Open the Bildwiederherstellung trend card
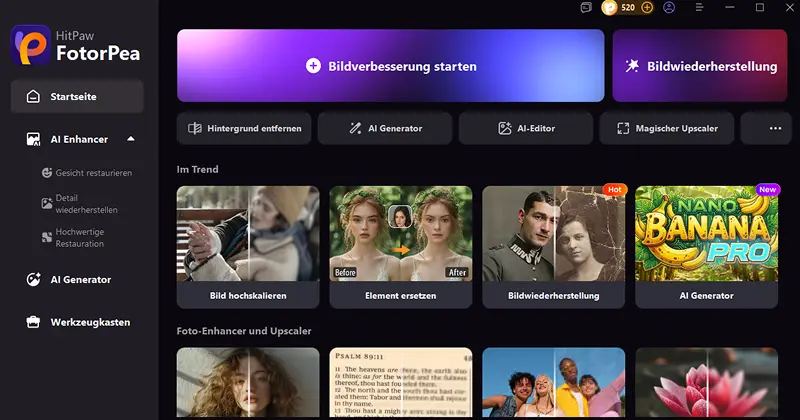Viewport: 800px width, 420px height. point(554,247)
